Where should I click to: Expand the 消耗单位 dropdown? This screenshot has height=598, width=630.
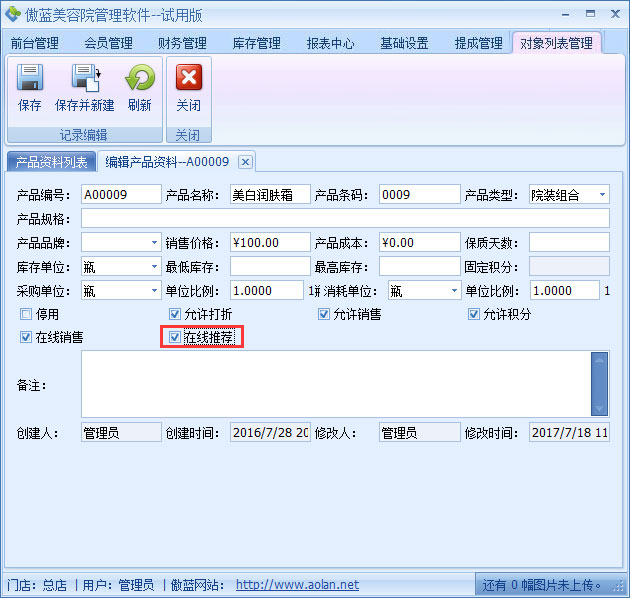click(x=454, y=291)
